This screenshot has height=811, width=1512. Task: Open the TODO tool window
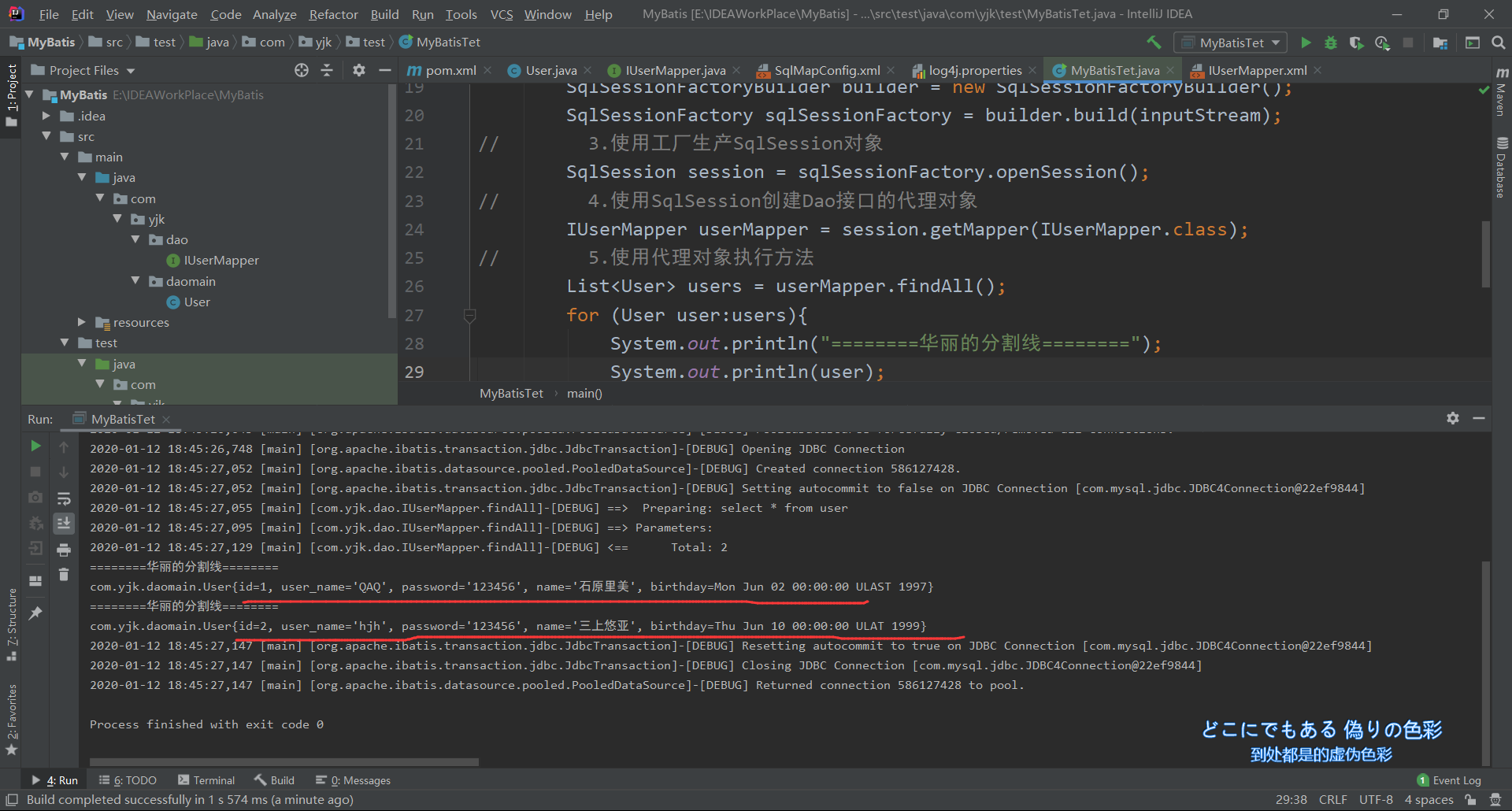(128, 780)
